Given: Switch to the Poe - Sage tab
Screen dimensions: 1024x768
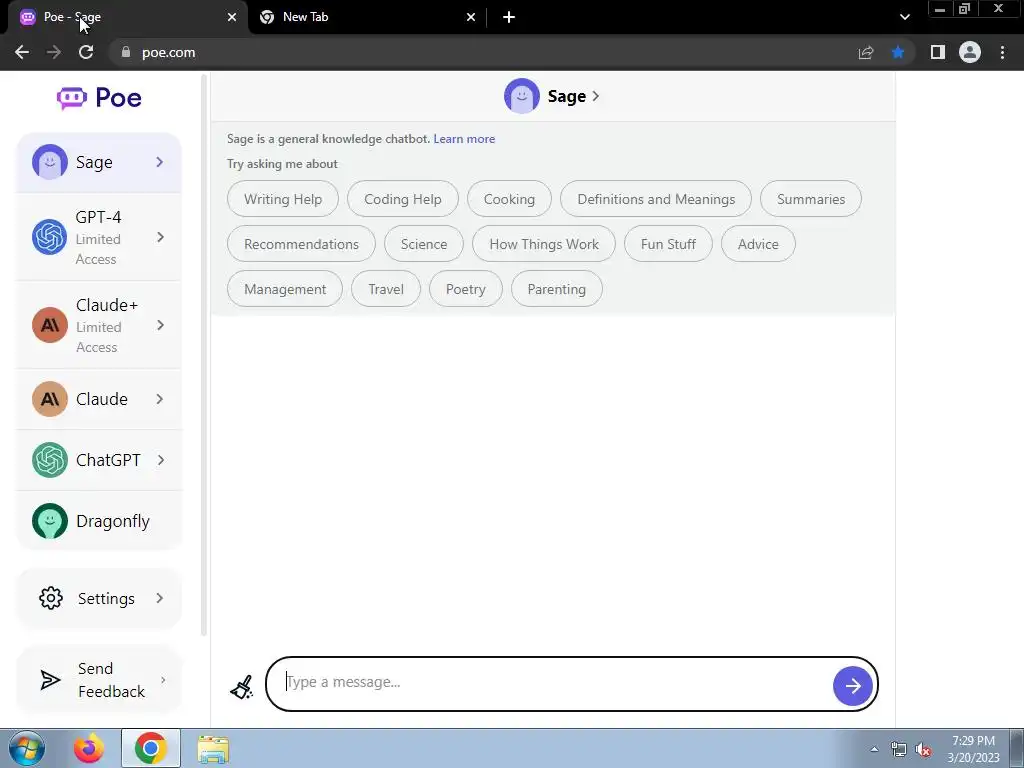Looking at the screenshot, I should (x=128, y=17).
